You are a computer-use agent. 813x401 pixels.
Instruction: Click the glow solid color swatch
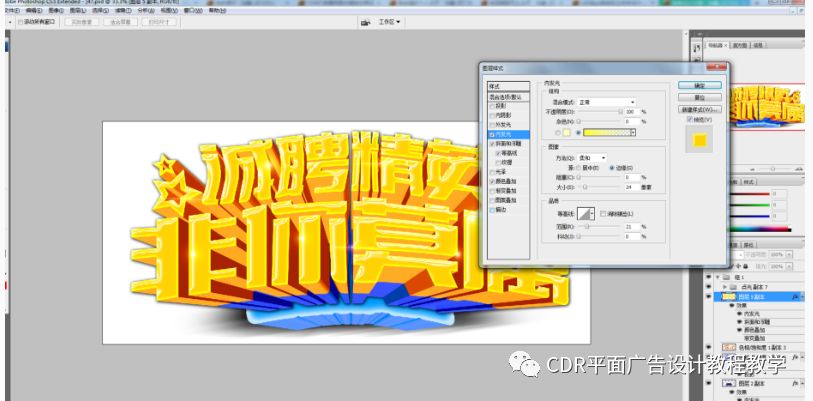(x=567, y=133)
